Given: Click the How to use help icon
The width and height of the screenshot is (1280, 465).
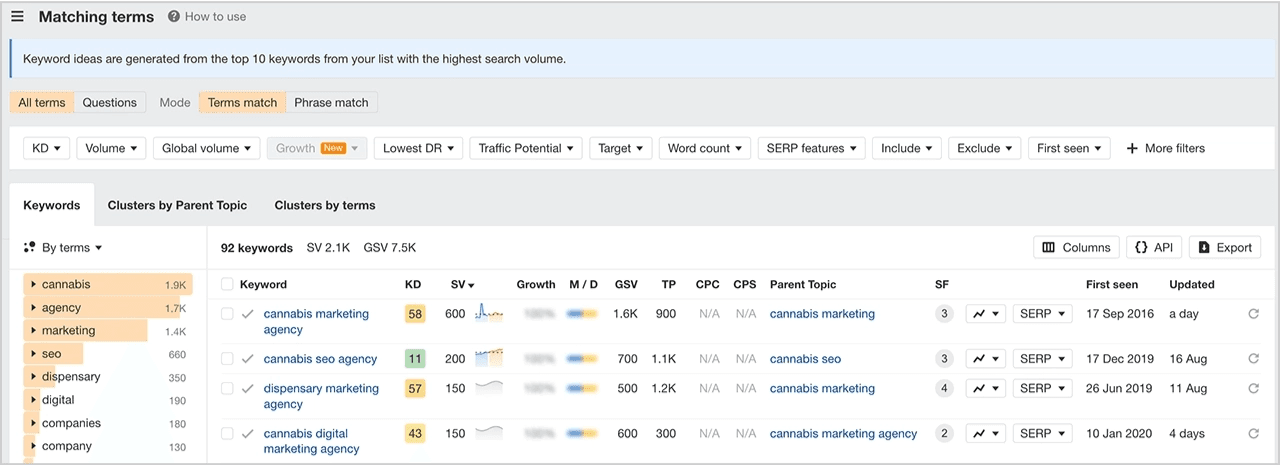Looking at the screenshot, I should pos(174,17).
